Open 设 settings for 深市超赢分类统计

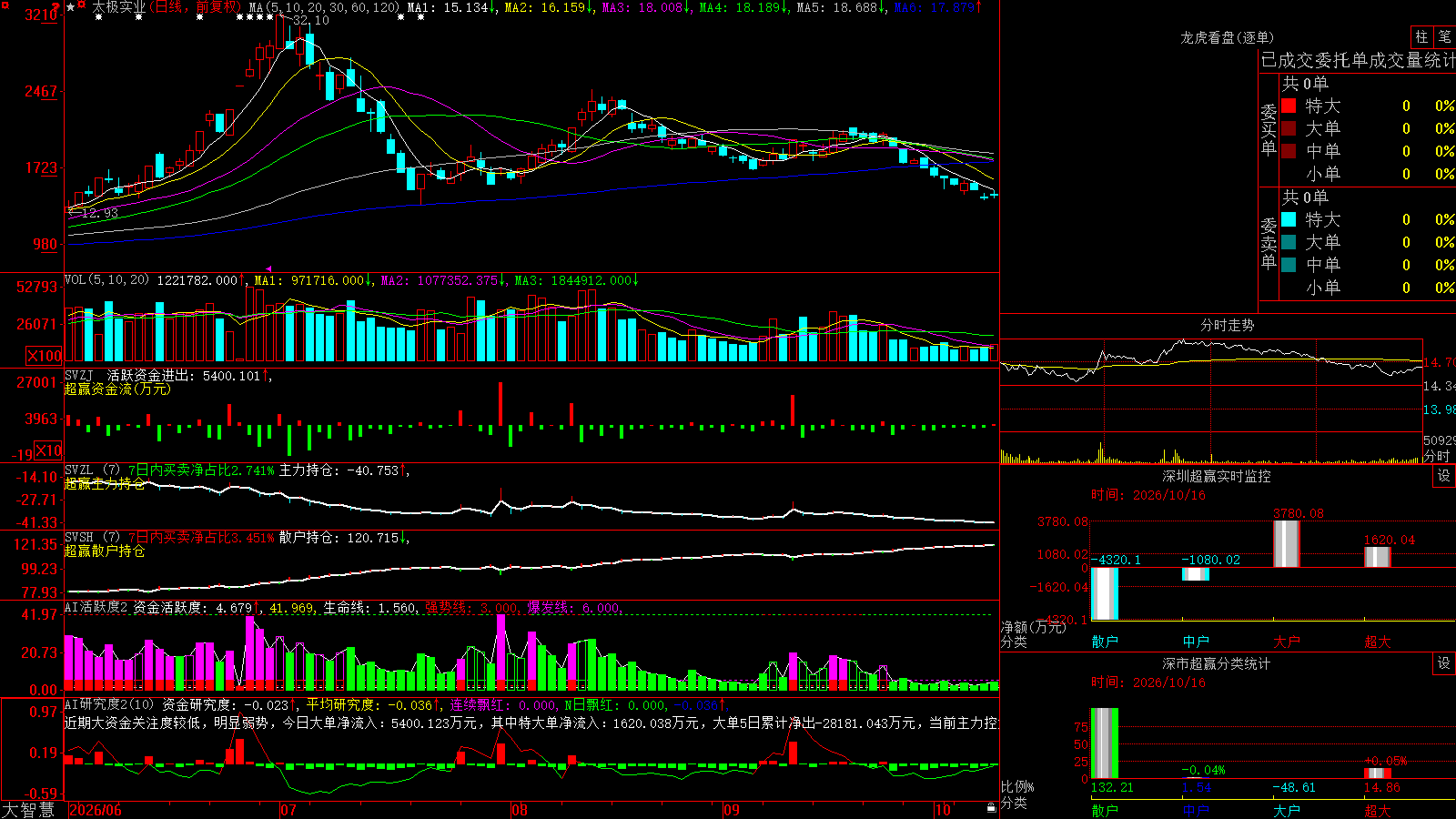(x=1444, y=663)
